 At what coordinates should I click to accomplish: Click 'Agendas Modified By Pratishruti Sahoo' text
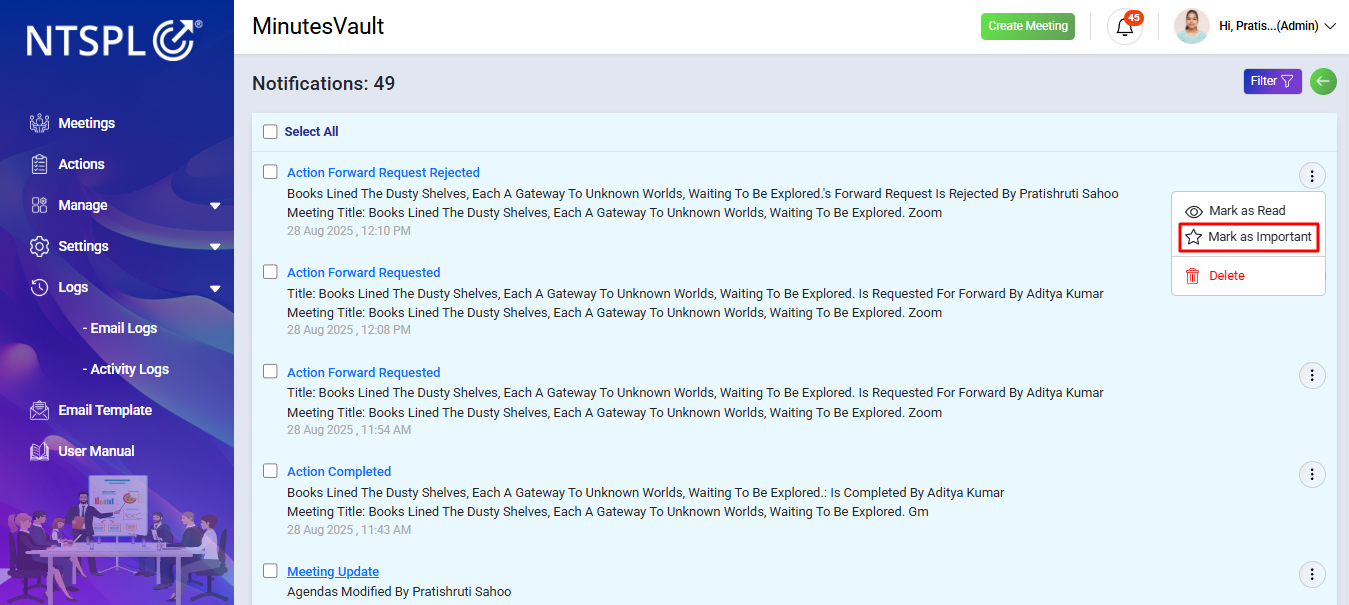[x=399, y=591]
